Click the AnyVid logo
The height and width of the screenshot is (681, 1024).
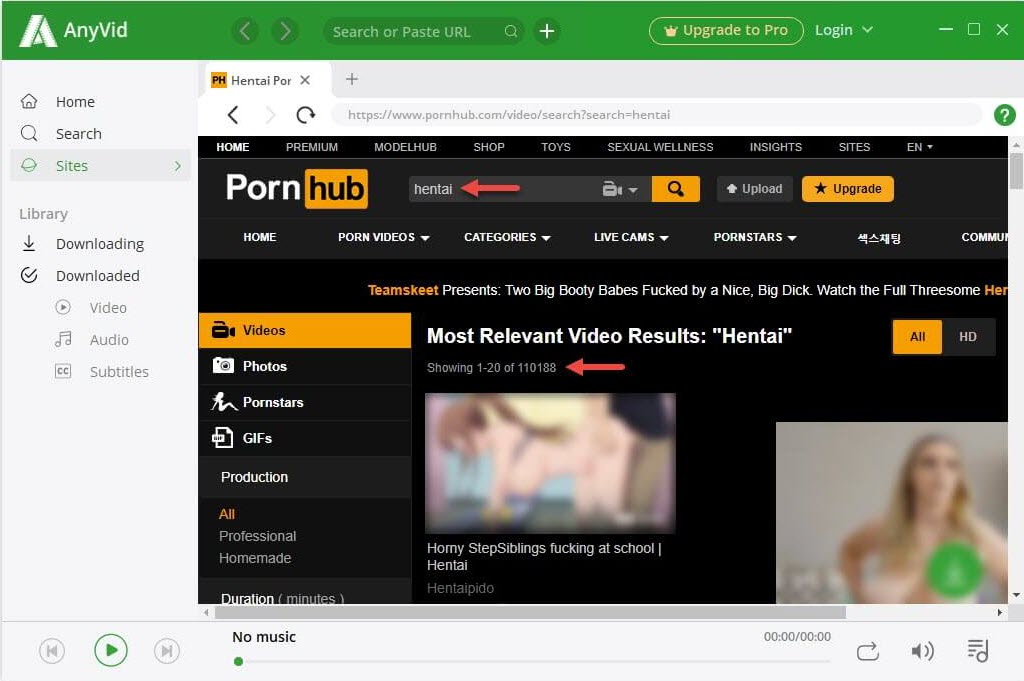coord(73,30)
